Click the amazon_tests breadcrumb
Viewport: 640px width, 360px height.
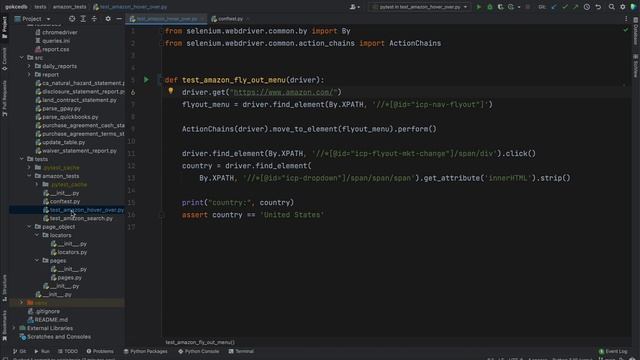point(69,7)
